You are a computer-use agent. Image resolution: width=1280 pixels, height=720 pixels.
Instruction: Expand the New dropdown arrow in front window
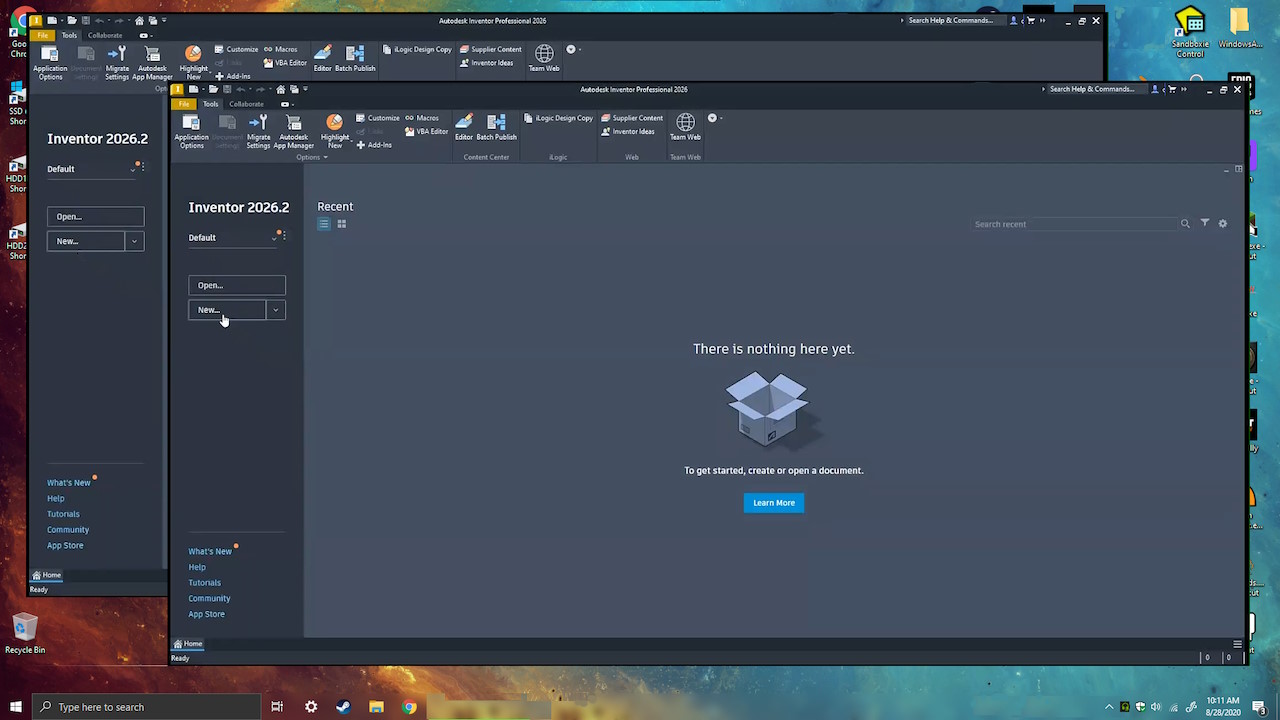click(x=275, y=310)
